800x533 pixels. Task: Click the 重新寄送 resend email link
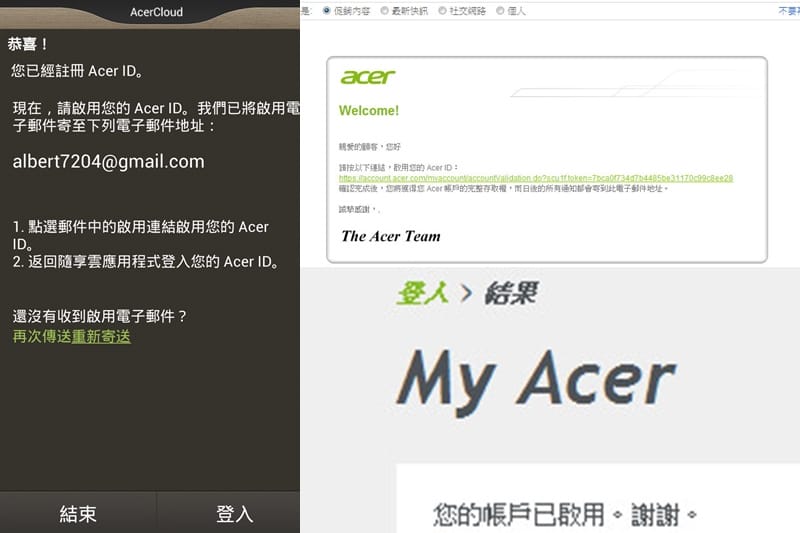(x=101, y=337)
